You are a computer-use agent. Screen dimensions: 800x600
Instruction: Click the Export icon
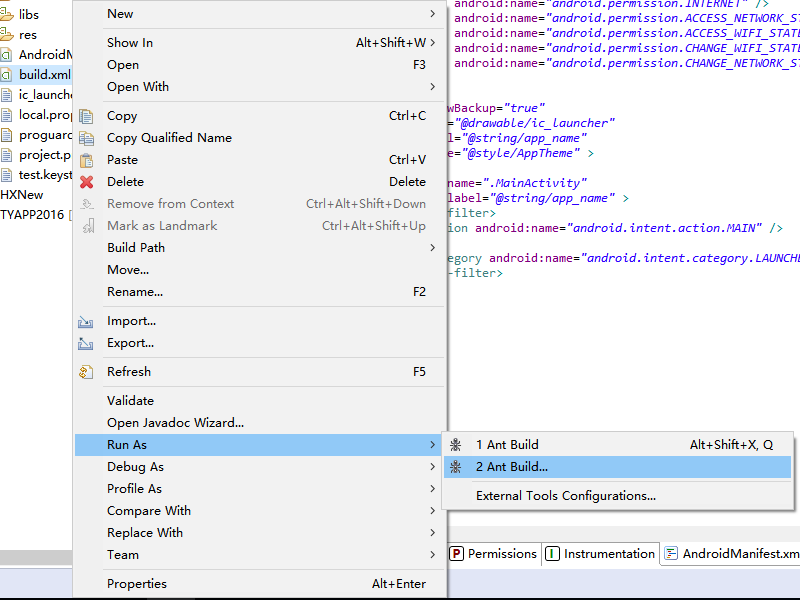coord(86,343)
